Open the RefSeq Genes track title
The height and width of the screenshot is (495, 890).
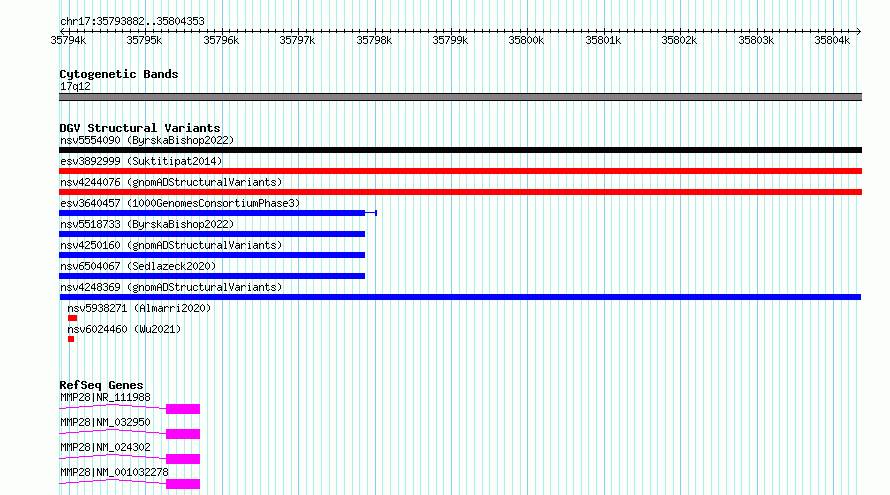(x=101, y=385)
